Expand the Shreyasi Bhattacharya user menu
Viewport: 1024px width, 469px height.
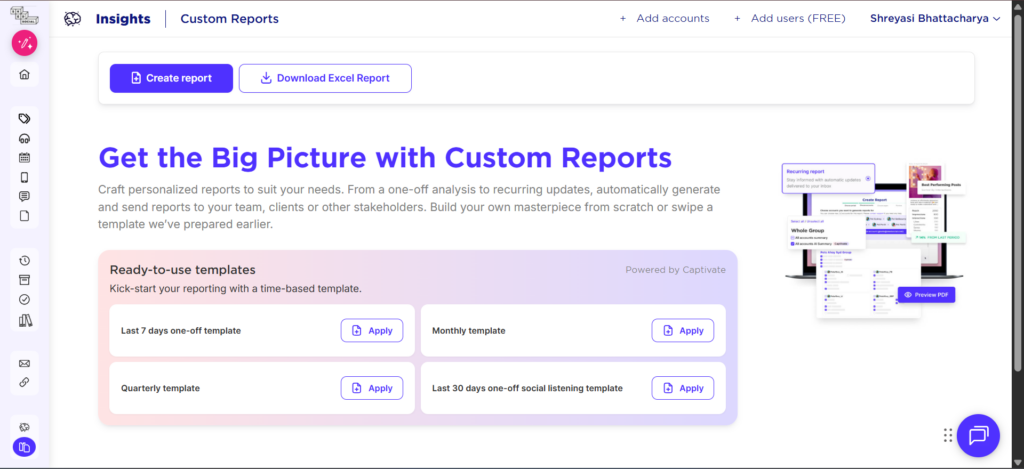click(x=935, y=19)
